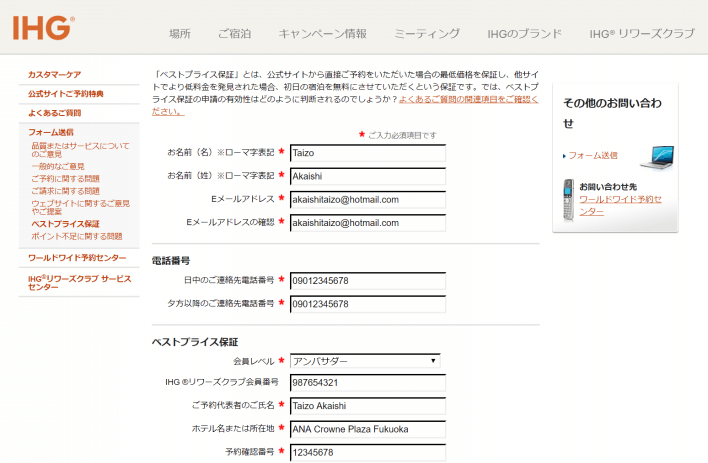This screenshot has width=708, height=463.
Task: Open 公式サイトご予約特典 in sidebar
Action: (66, 94)
